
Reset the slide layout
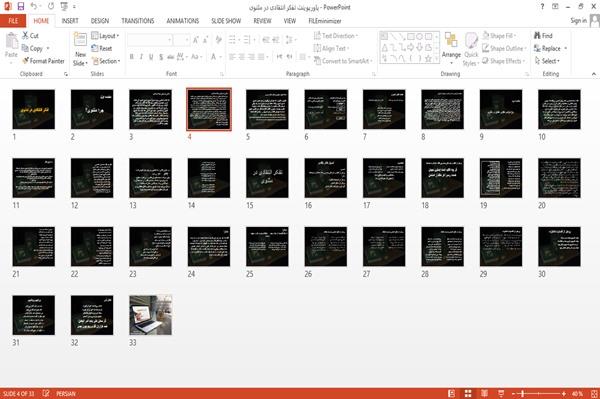click(x=102, y=48)
